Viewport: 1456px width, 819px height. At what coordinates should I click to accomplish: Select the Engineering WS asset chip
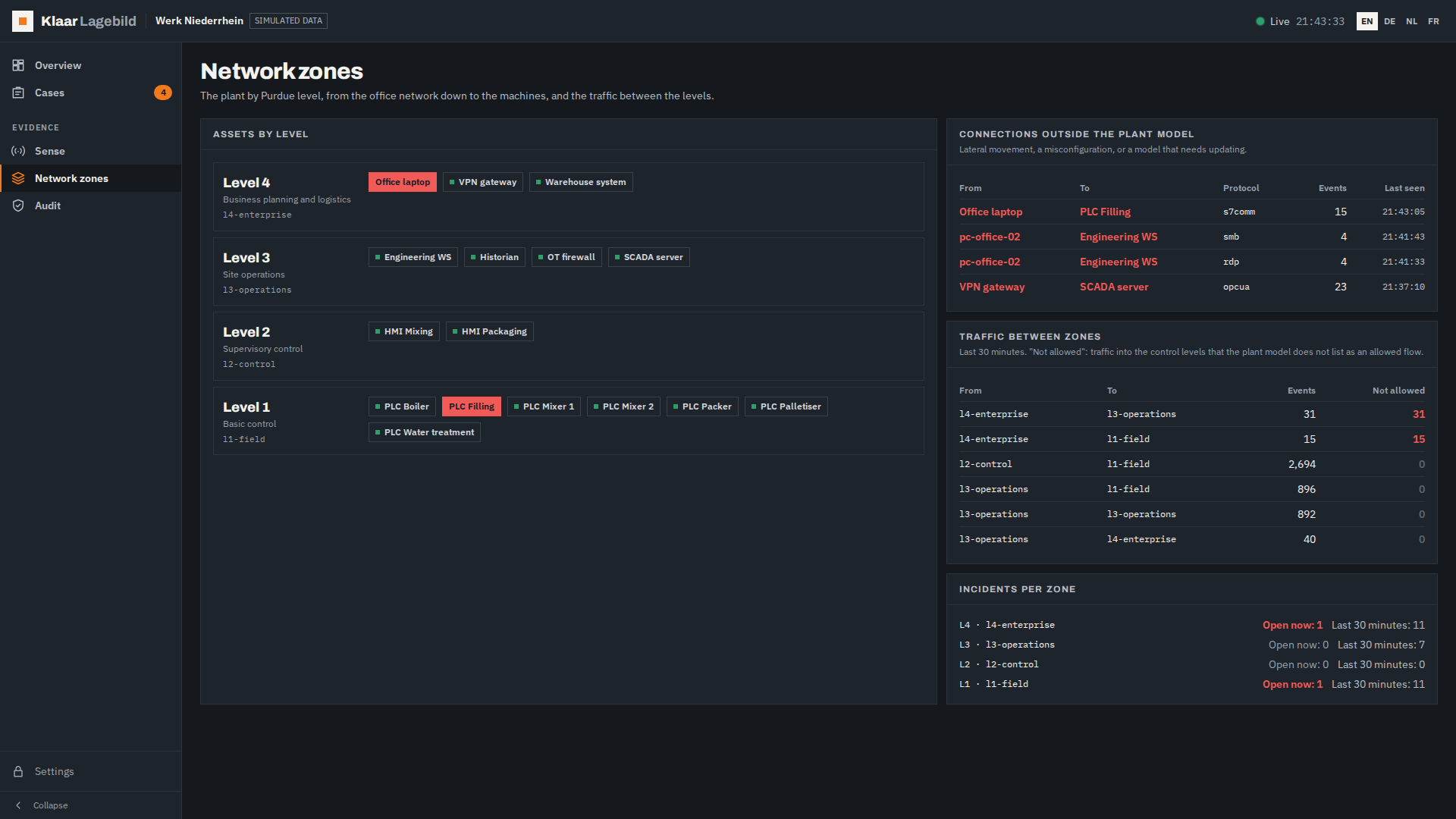[413, 257]
